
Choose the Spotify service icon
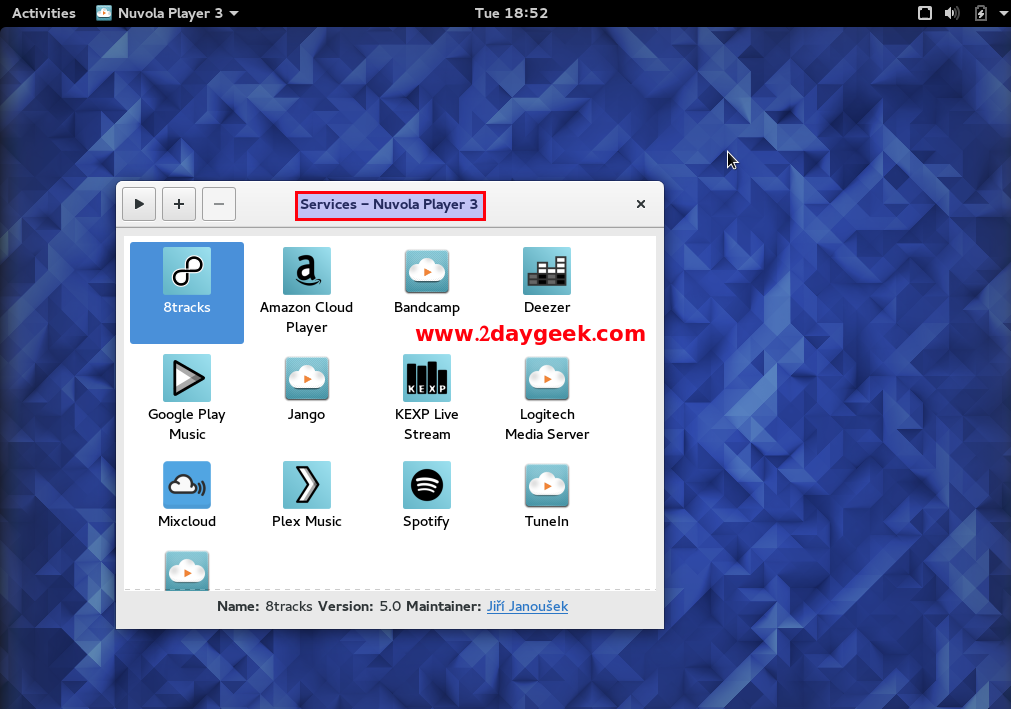(x=427, y=486)
